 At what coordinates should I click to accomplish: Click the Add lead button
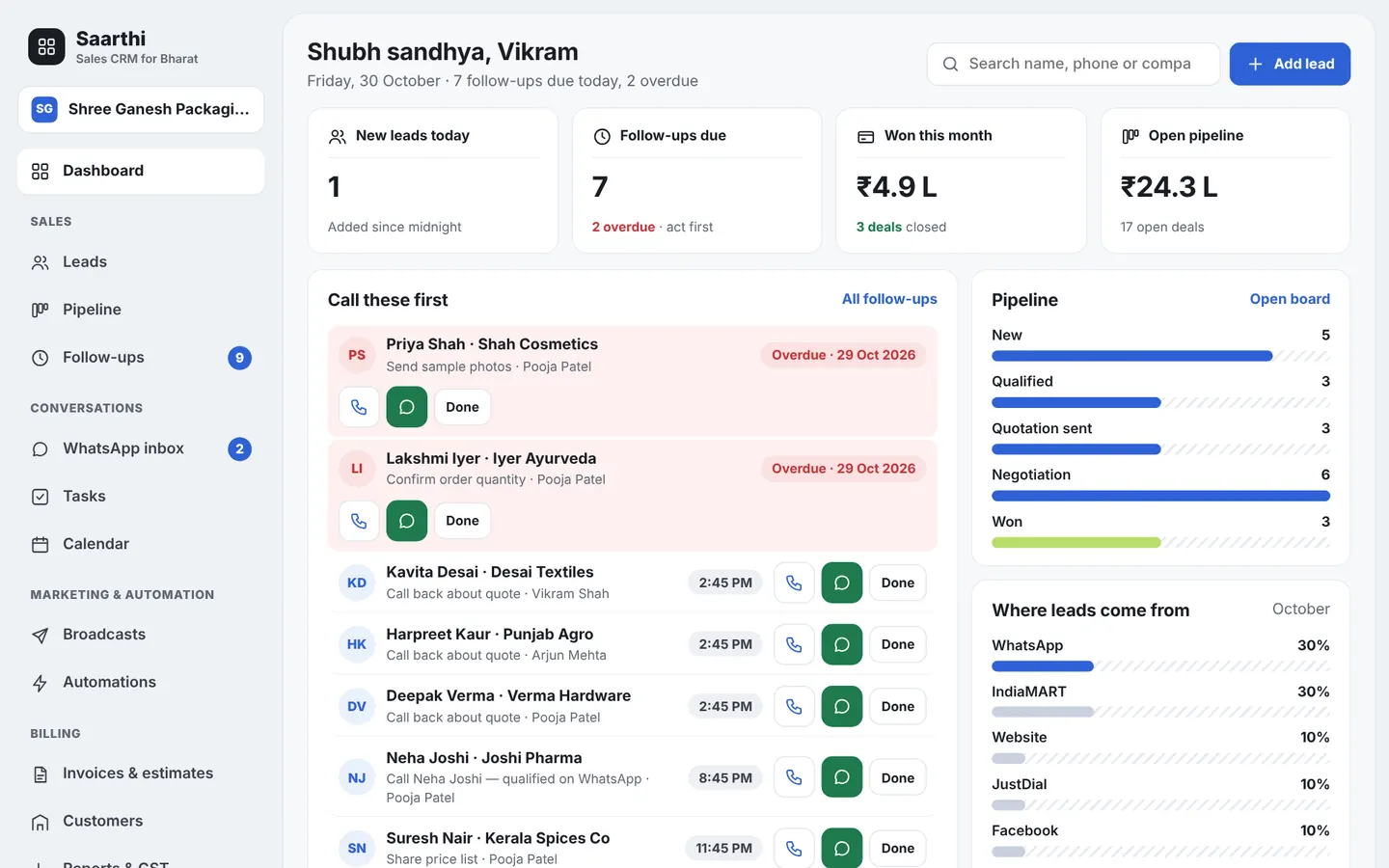tap(1290, 64)
